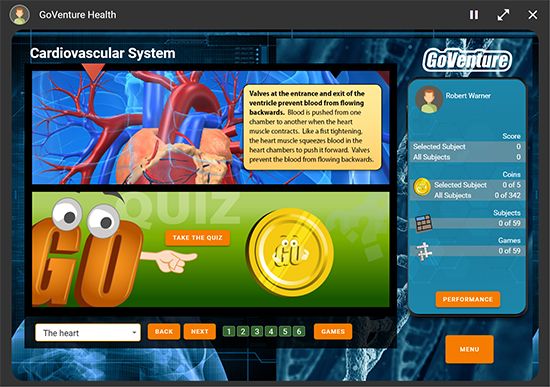Go to page 1 of the lesson
Image resolution: width=550 pixels, height=387 pixels.
pyautogui.click(x=229, y=332)
